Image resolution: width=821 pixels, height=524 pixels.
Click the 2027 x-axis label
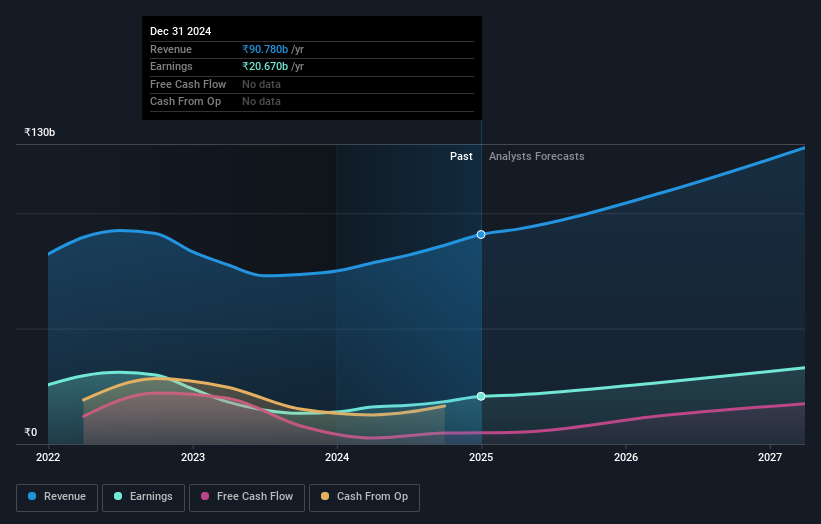(x=770, y=458)
